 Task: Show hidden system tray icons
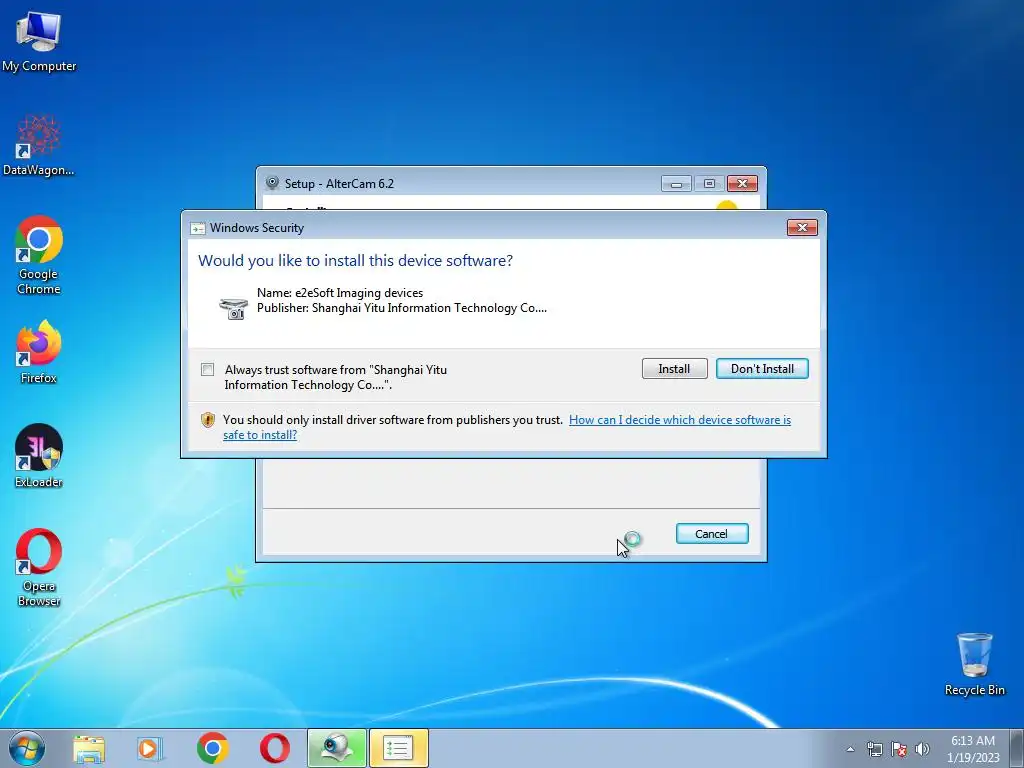pos(850,749)
